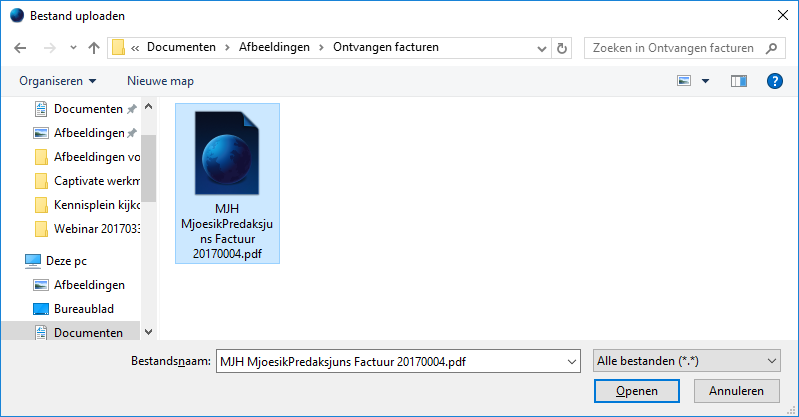Click the forward navigation arrow
This screenshot has width=799, height=417.
point(49,48)
